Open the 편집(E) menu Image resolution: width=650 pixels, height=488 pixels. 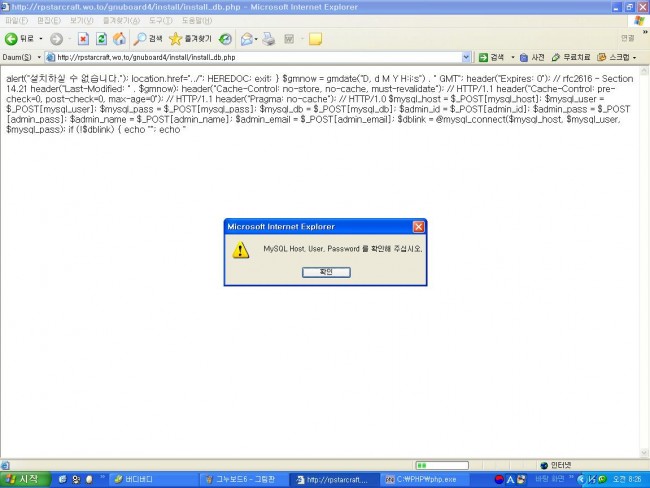pos(49,20)
